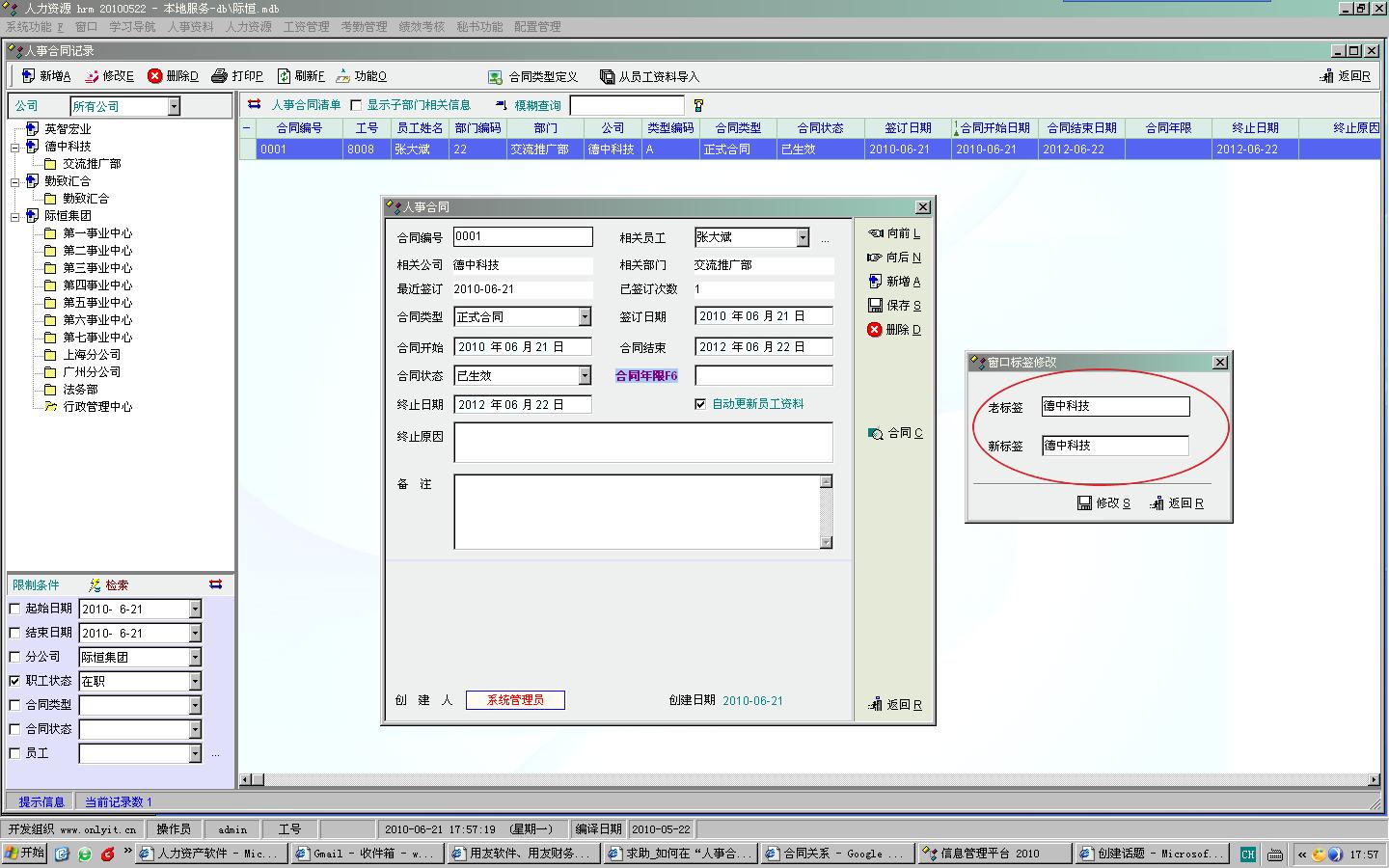Click the 删除D delete icon in toolbar
The width and height of the screenshot is (1389, 868).
pyautogui.click(x=154, y=76)
